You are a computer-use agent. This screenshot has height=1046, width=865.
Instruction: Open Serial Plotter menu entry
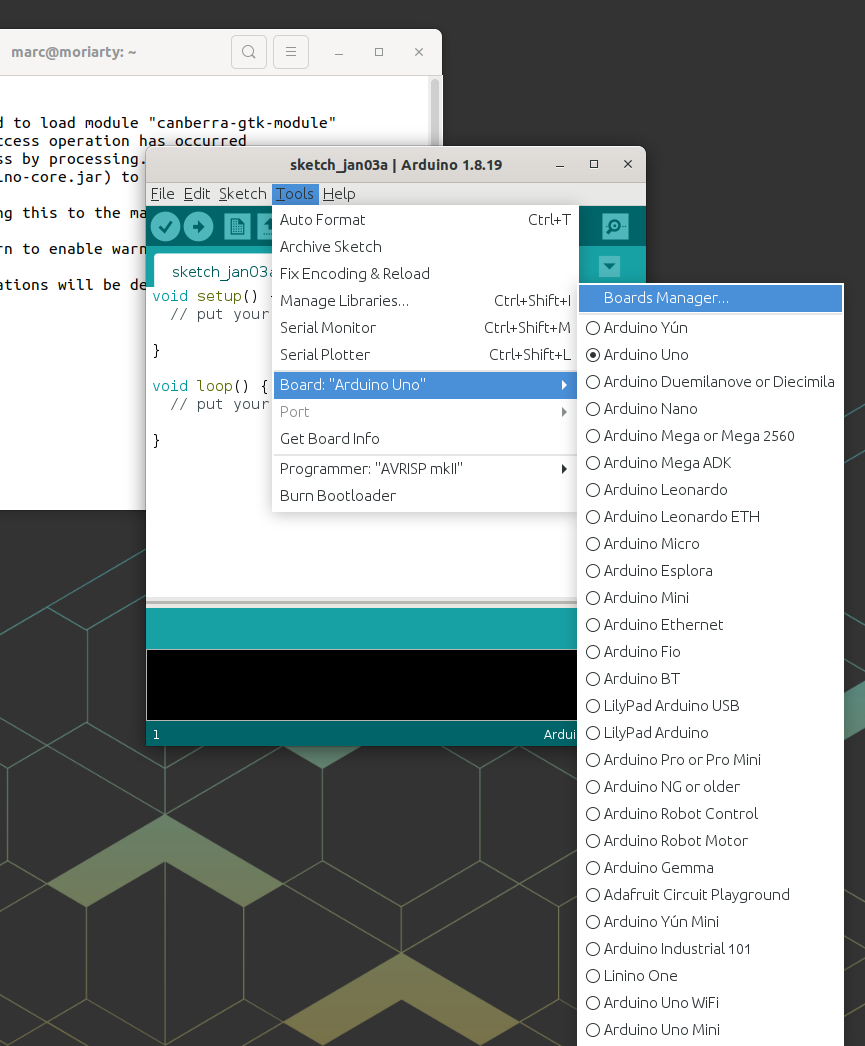click(425, 355)
